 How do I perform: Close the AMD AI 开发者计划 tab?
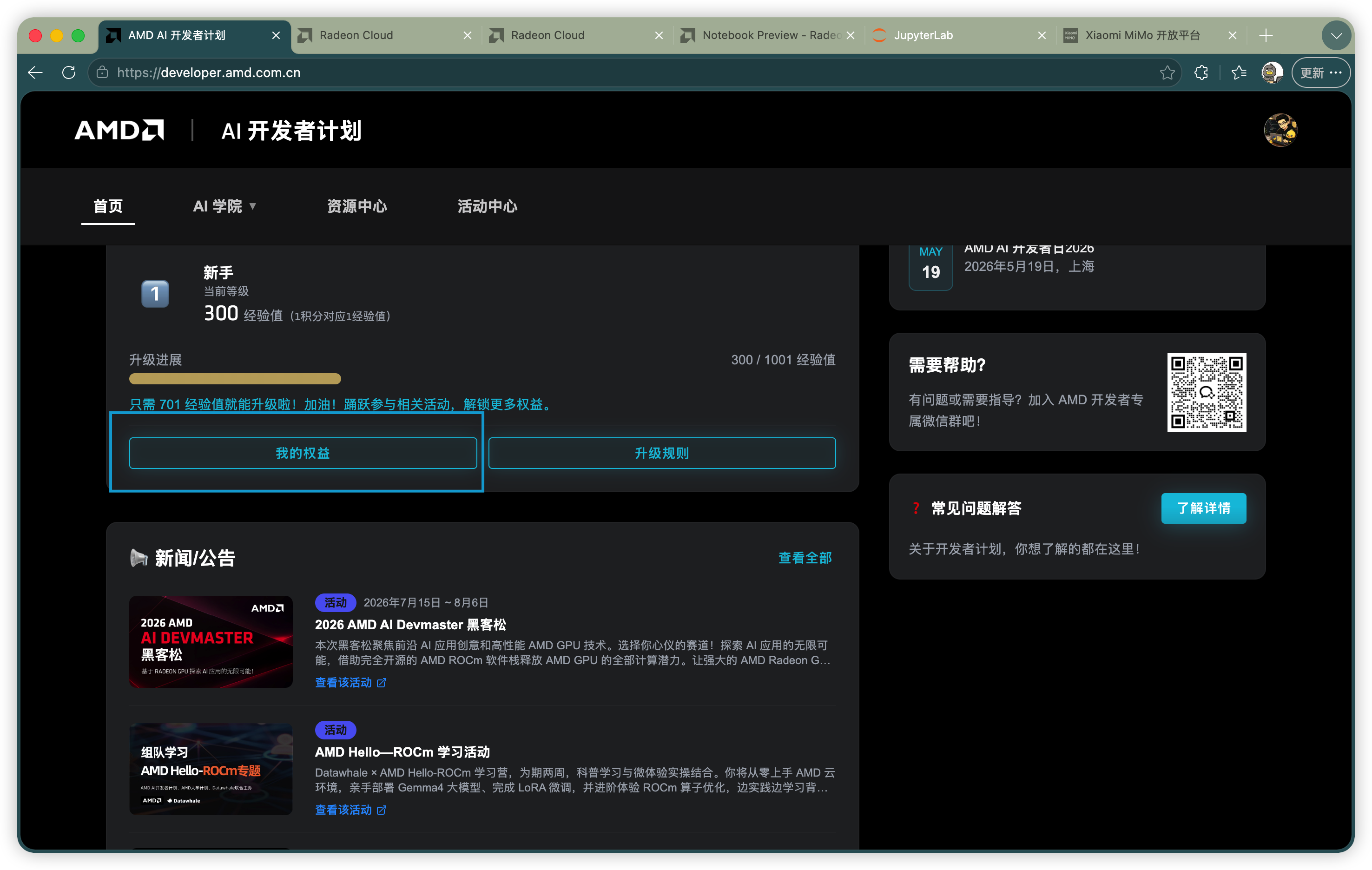(277, 35)
